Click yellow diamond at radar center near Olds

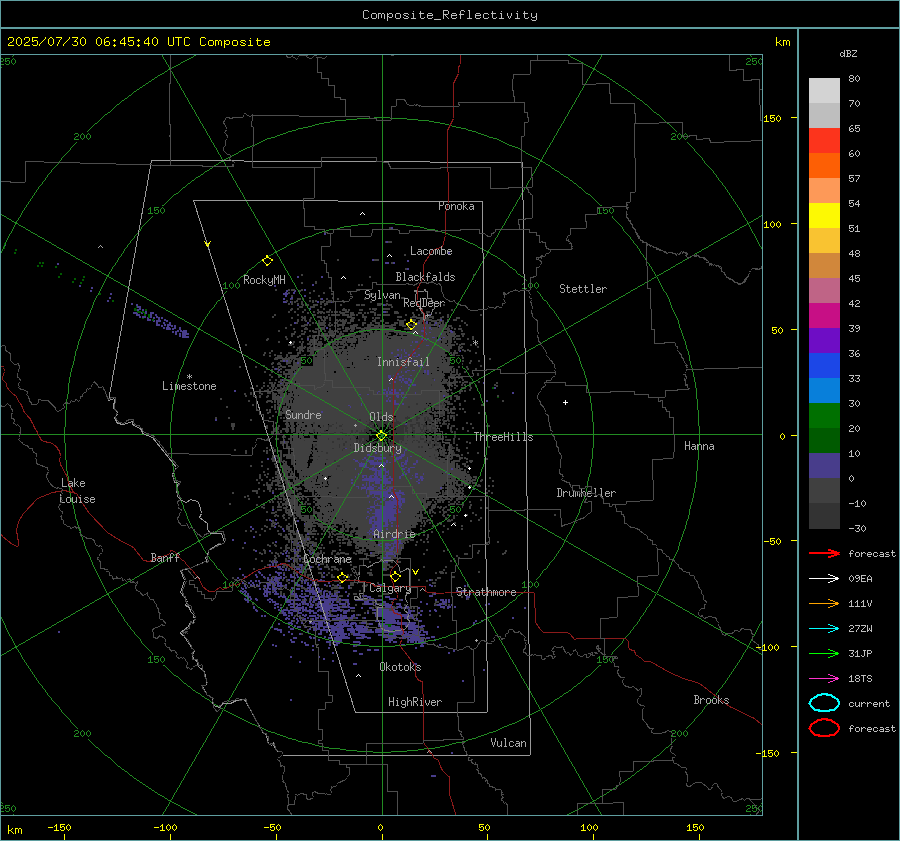point(381,436)
